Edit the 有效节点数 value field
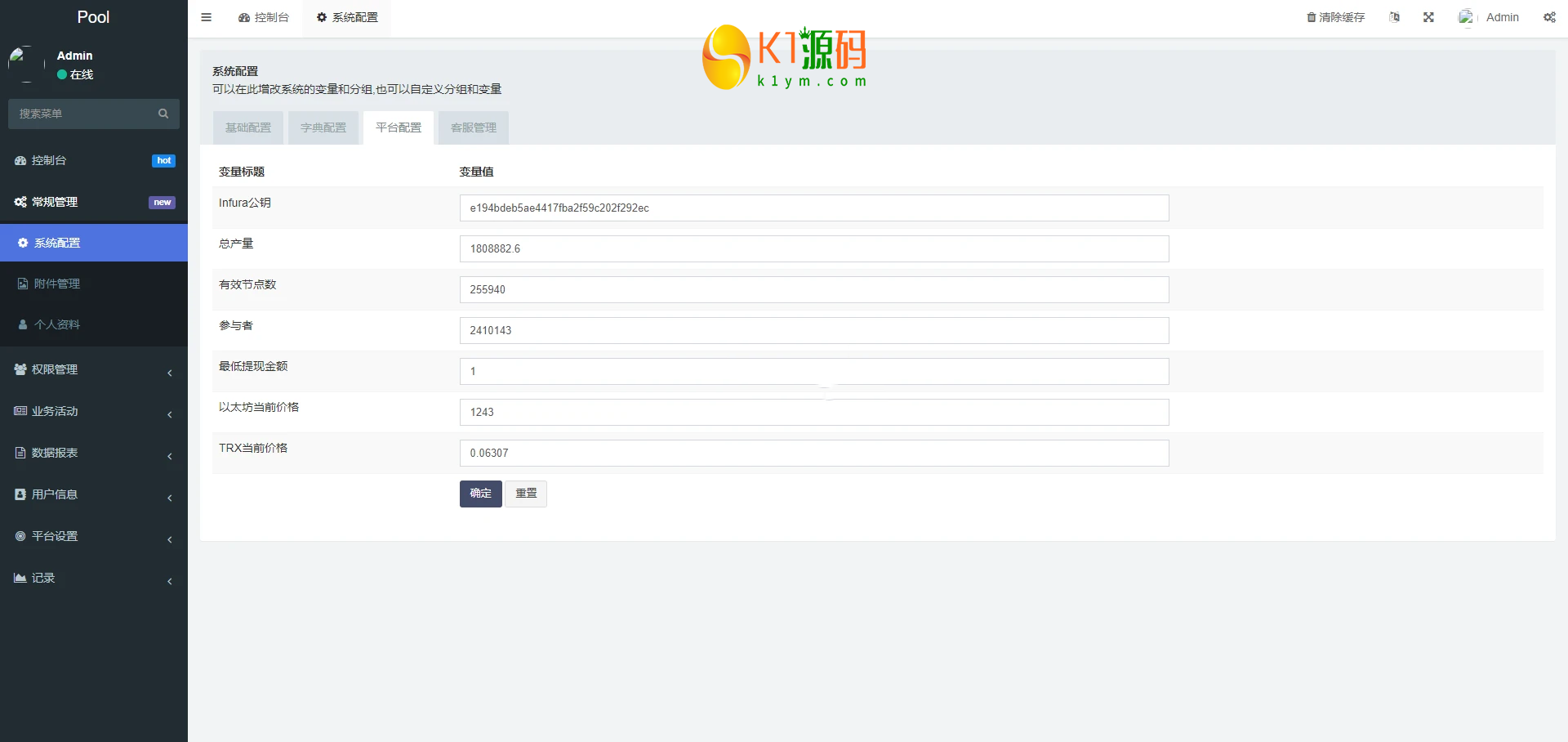 tap(814, 290)
